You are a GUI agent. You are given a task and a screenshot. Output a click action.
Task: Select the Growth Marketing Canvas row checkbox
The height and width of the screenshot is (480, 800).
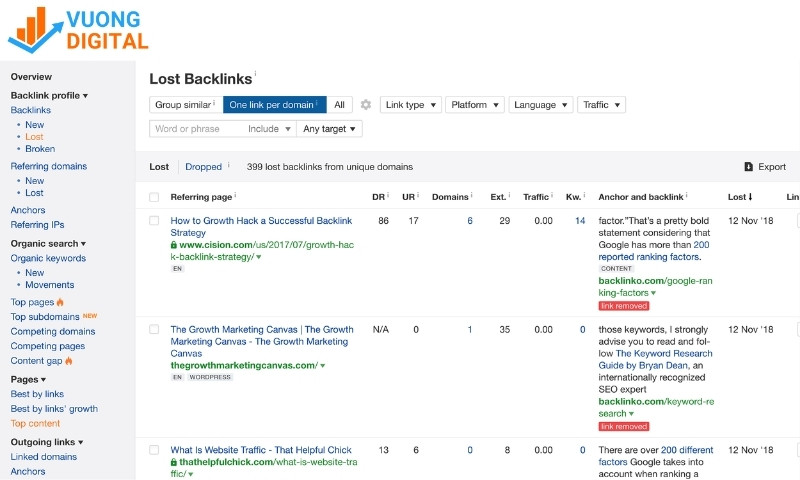(x=154, y=329)
